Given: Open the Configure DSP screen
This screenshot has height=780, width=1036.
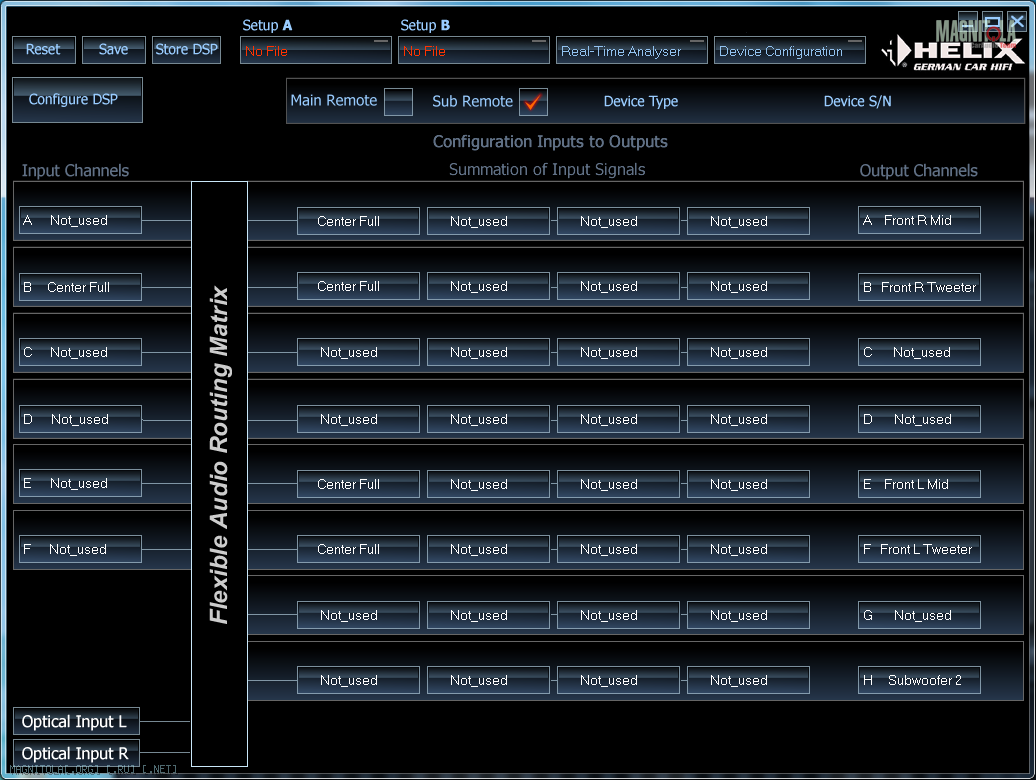Looking at the screenshot, I should pyautogui.click(x=77, y=100).
